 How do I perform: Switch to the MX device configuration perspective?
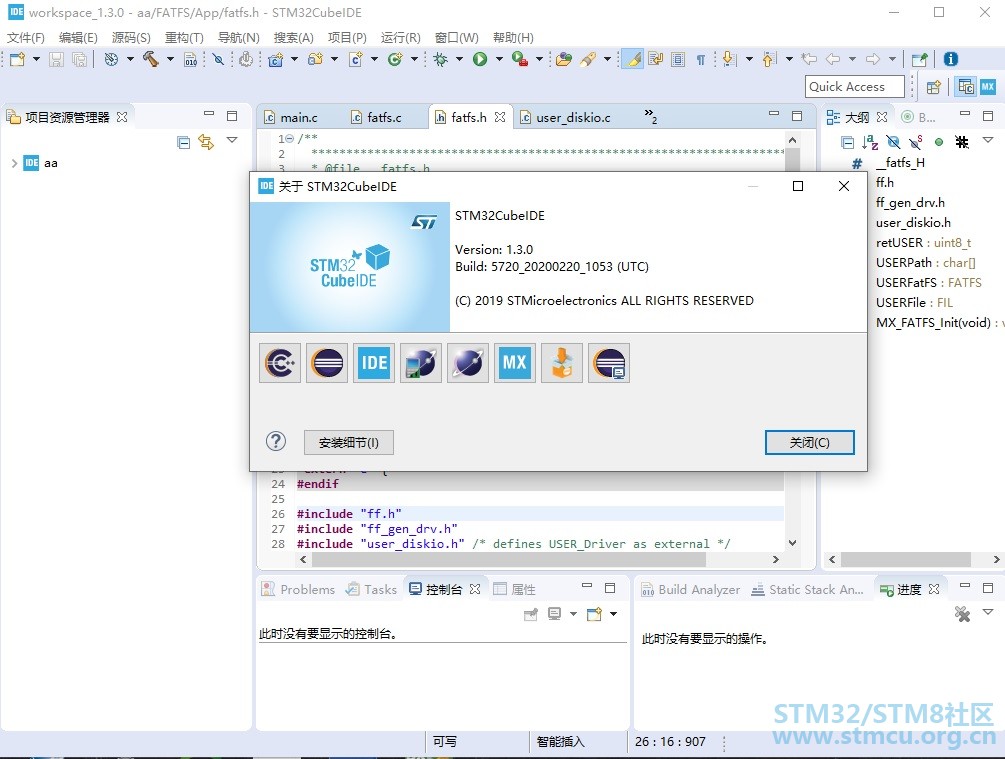pyautogui.click(x=988, y=87)
